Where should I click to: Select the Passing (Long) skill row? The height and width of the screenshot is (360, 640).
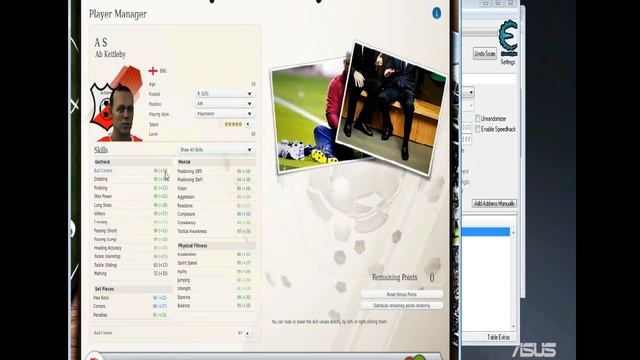point(131,240)
